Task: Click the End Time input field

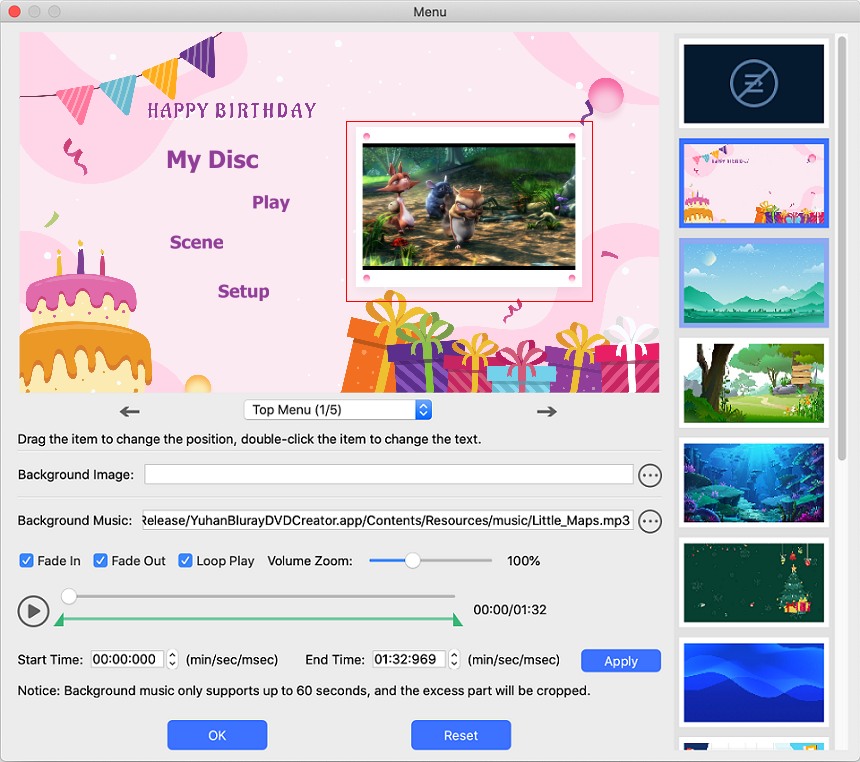Action: pos(409,659)
